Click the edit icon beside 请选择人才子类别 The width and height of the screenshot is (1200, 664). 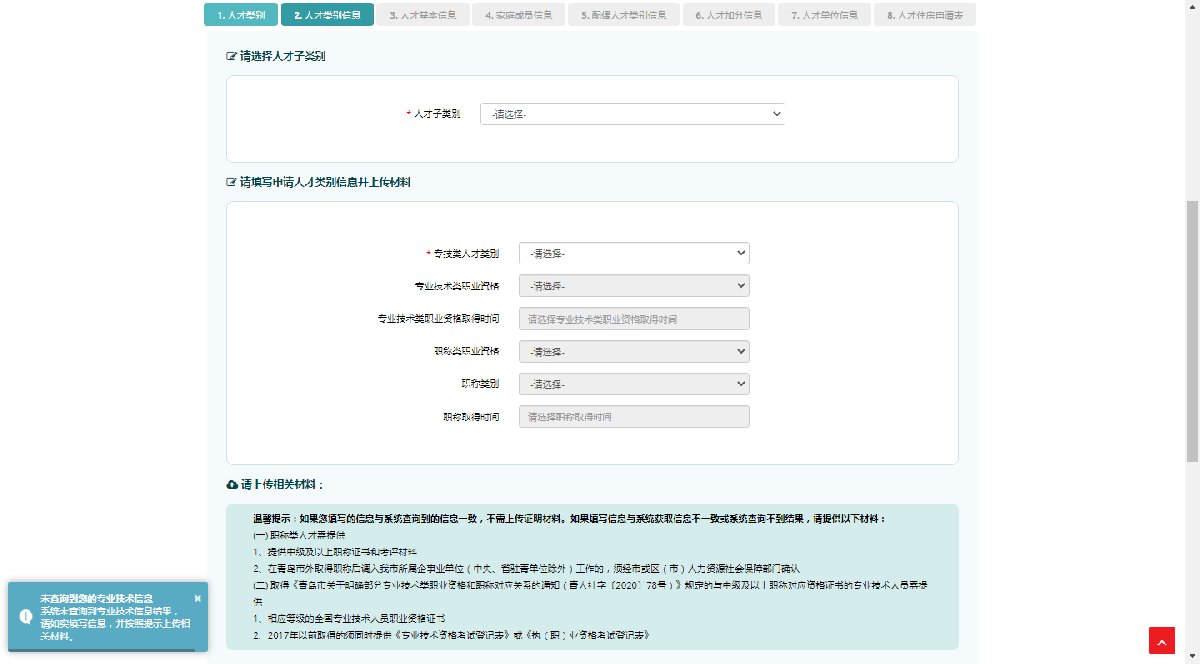pyautogui.click(x=232, y=56)
